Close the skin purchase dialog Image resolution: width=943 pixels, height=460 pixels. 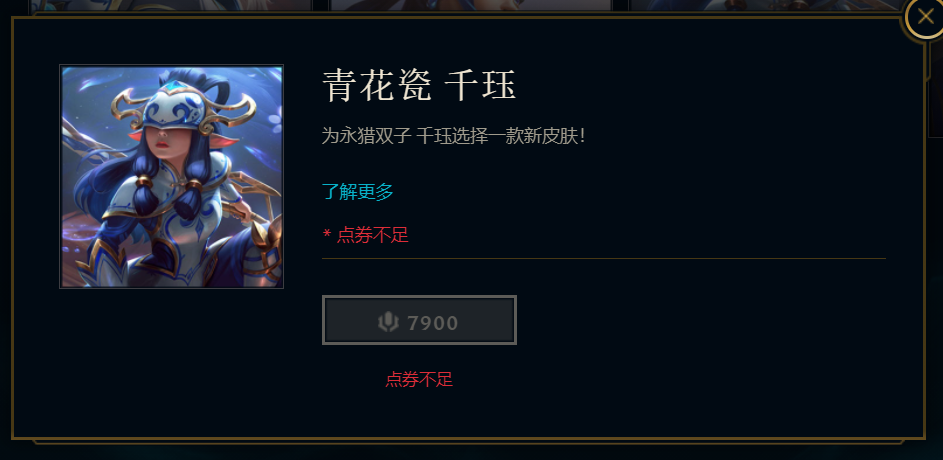924,20
